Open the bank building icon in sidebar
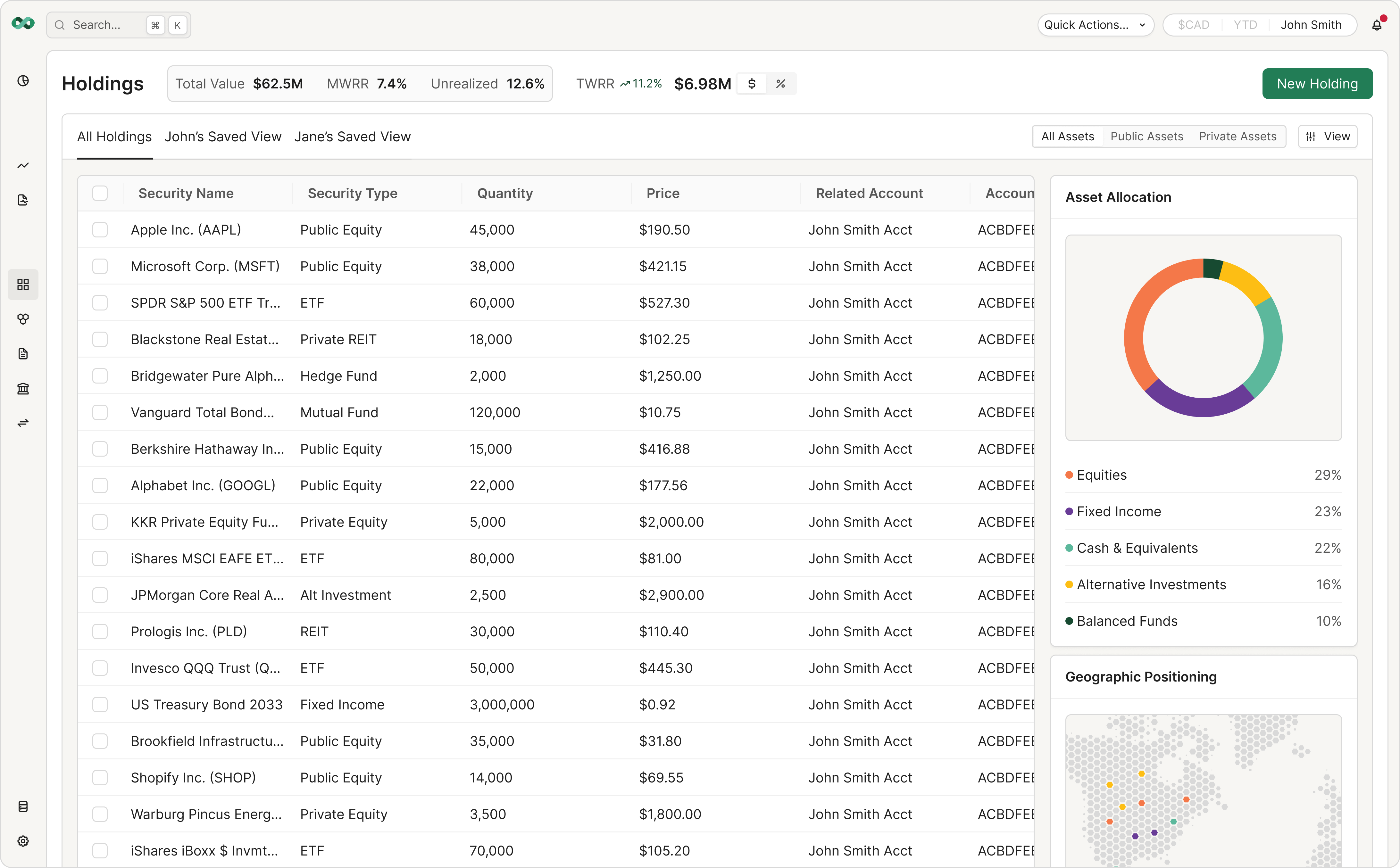Viewport: 1400px width, 868px height. 23,389
